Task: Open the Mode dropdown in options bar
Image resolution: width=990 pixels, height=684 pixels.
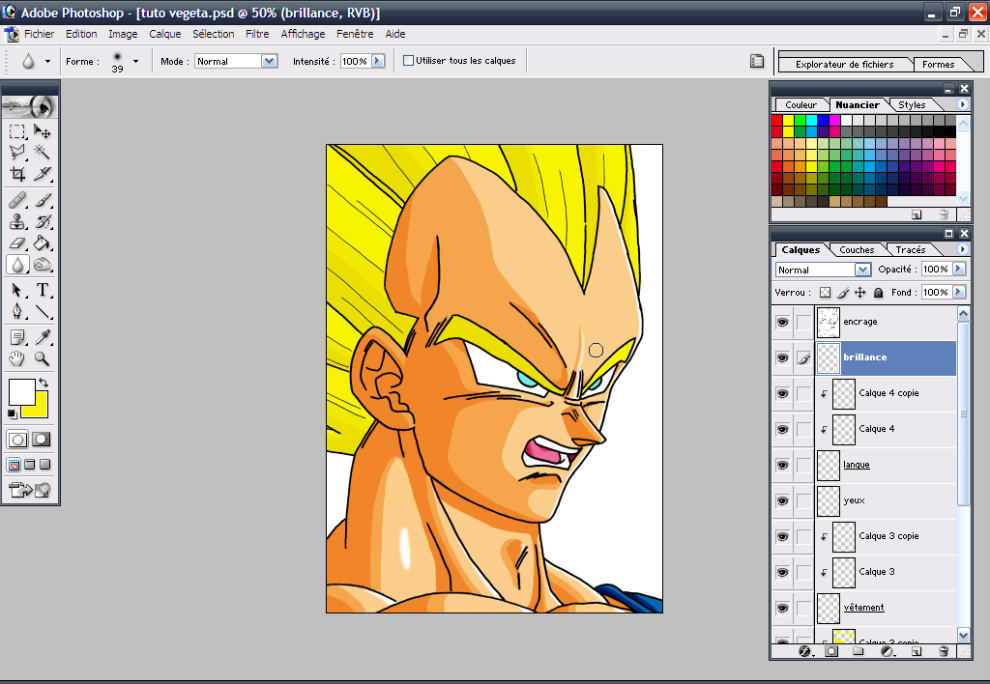Action: tap(270, 61)
